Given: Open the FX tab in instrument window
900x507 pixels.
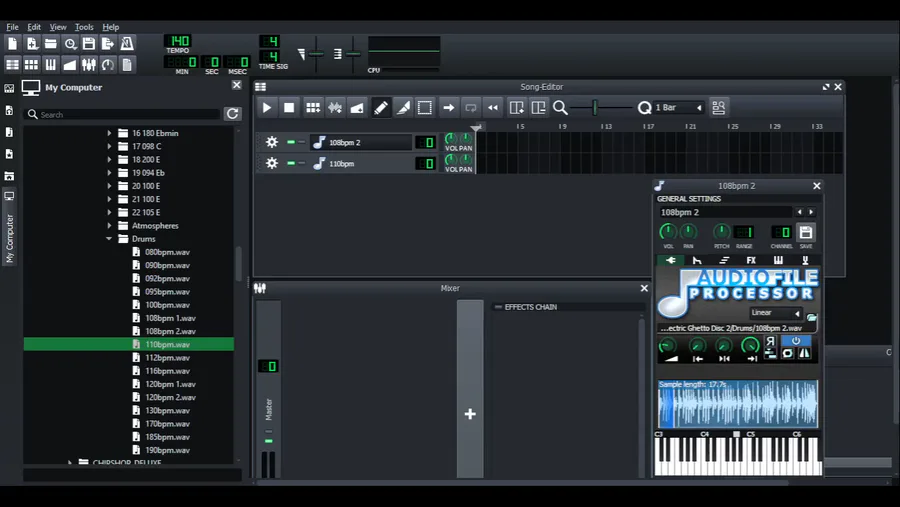Looking at the screenshot, I should tap(751, 260).
